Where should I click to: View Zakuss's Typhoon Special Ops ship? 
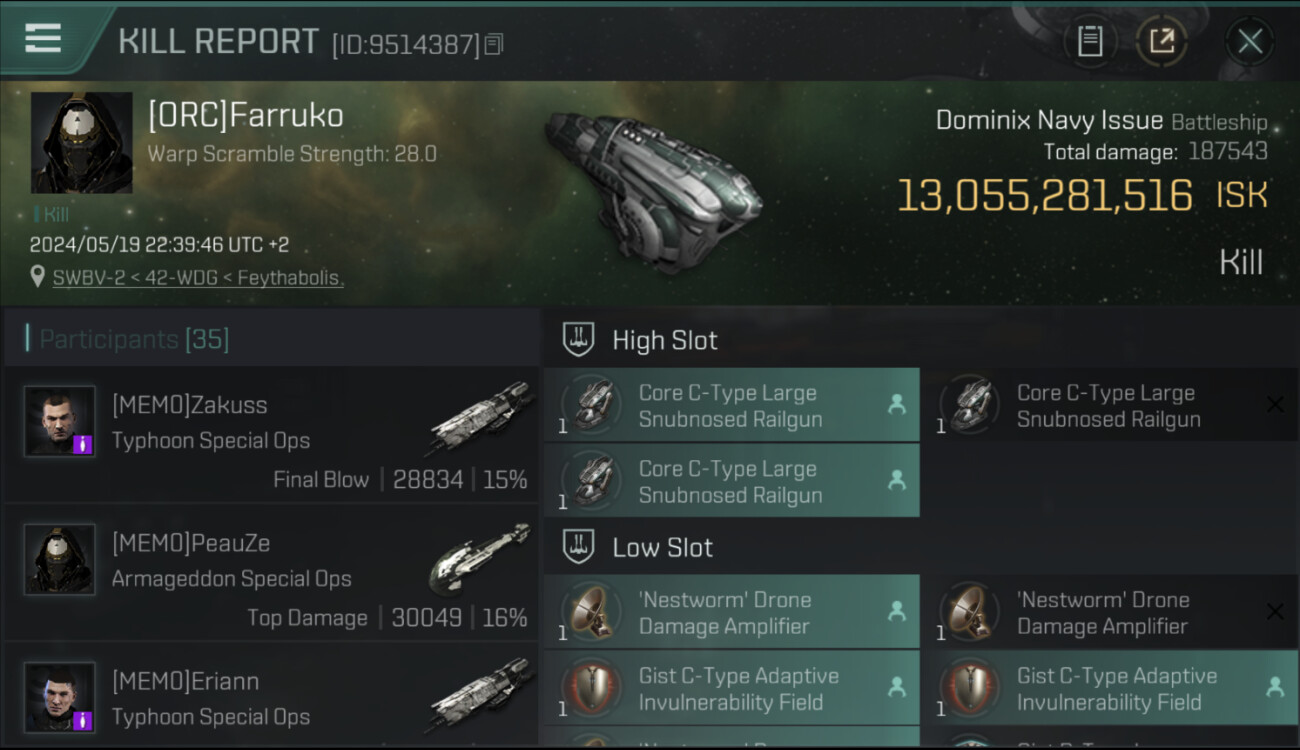[480, 418]
